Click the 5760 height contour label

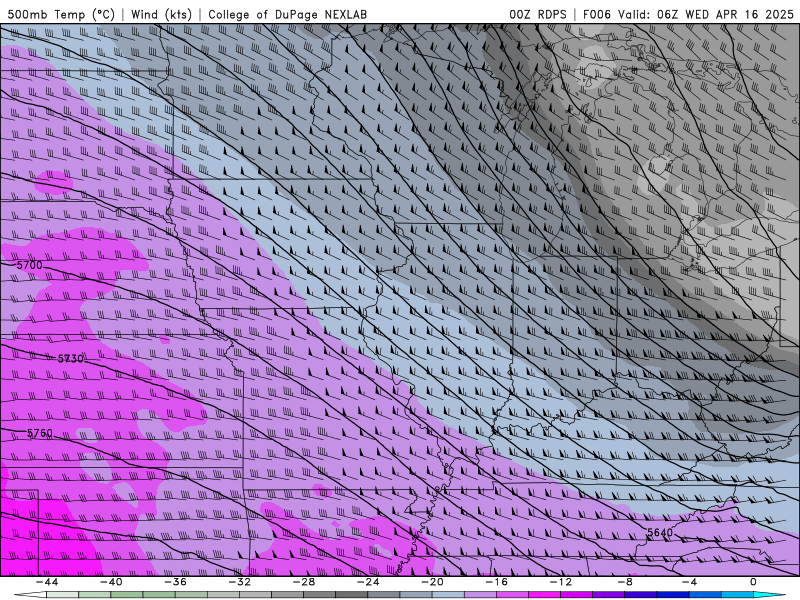point(40,433)
